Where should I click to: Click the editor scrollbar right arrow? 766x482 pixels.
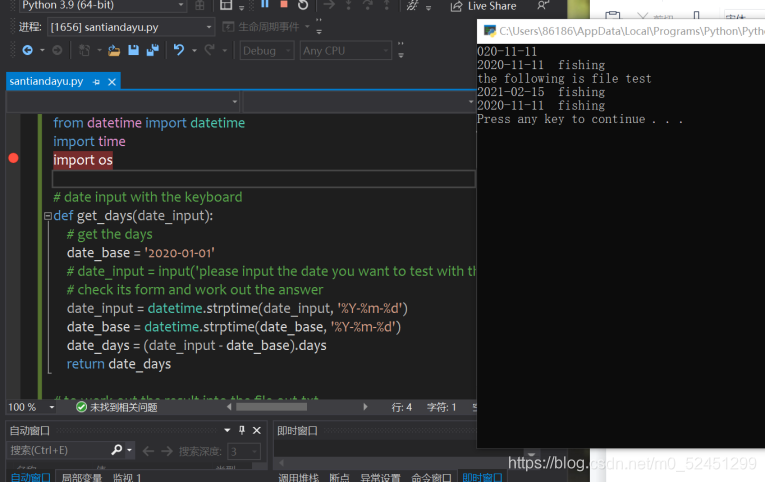pyautogui.click(x=365, y=407)
